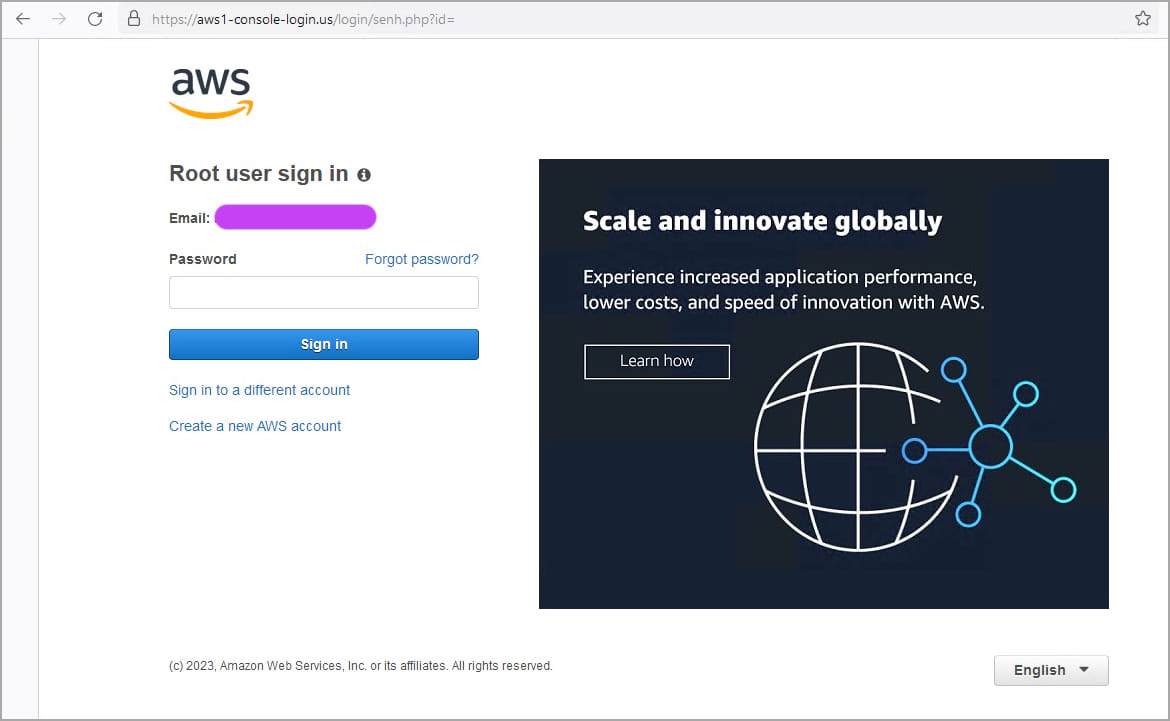
Task: Select the URL in the address bar
Action: (303, 19)
